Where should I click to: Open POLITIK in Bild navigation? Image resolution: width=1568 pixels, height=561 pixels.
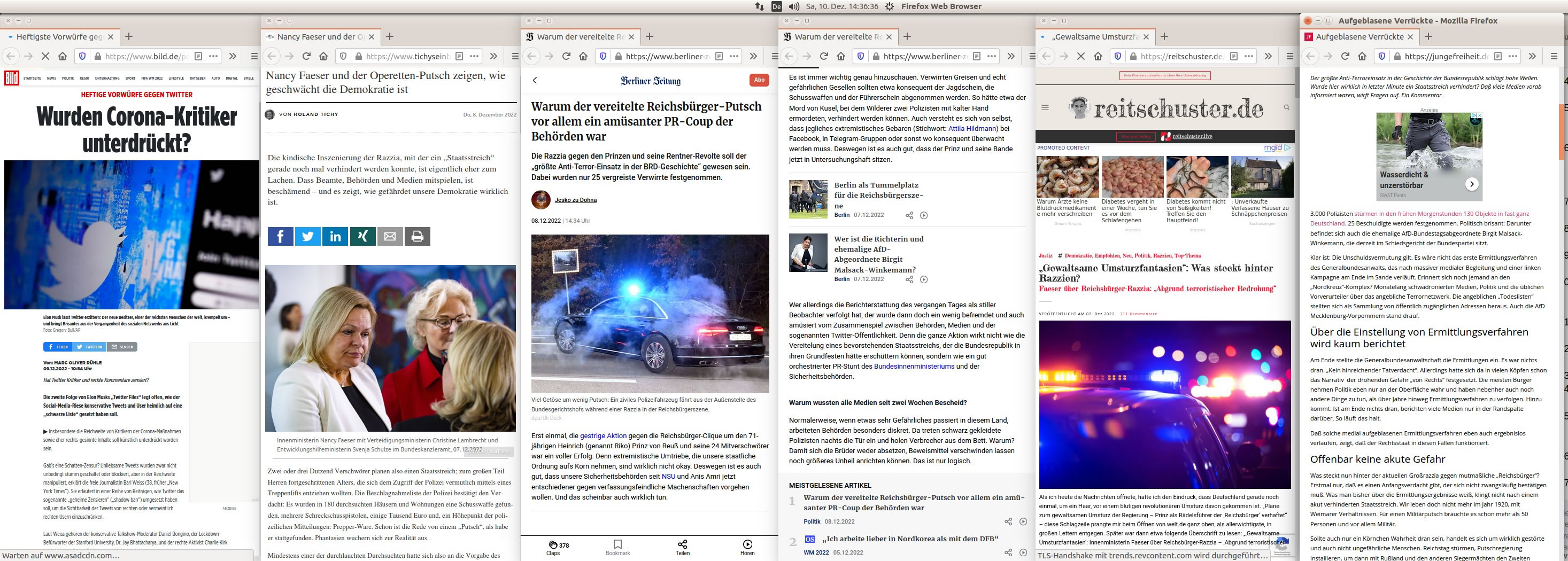tap(67, 79)
